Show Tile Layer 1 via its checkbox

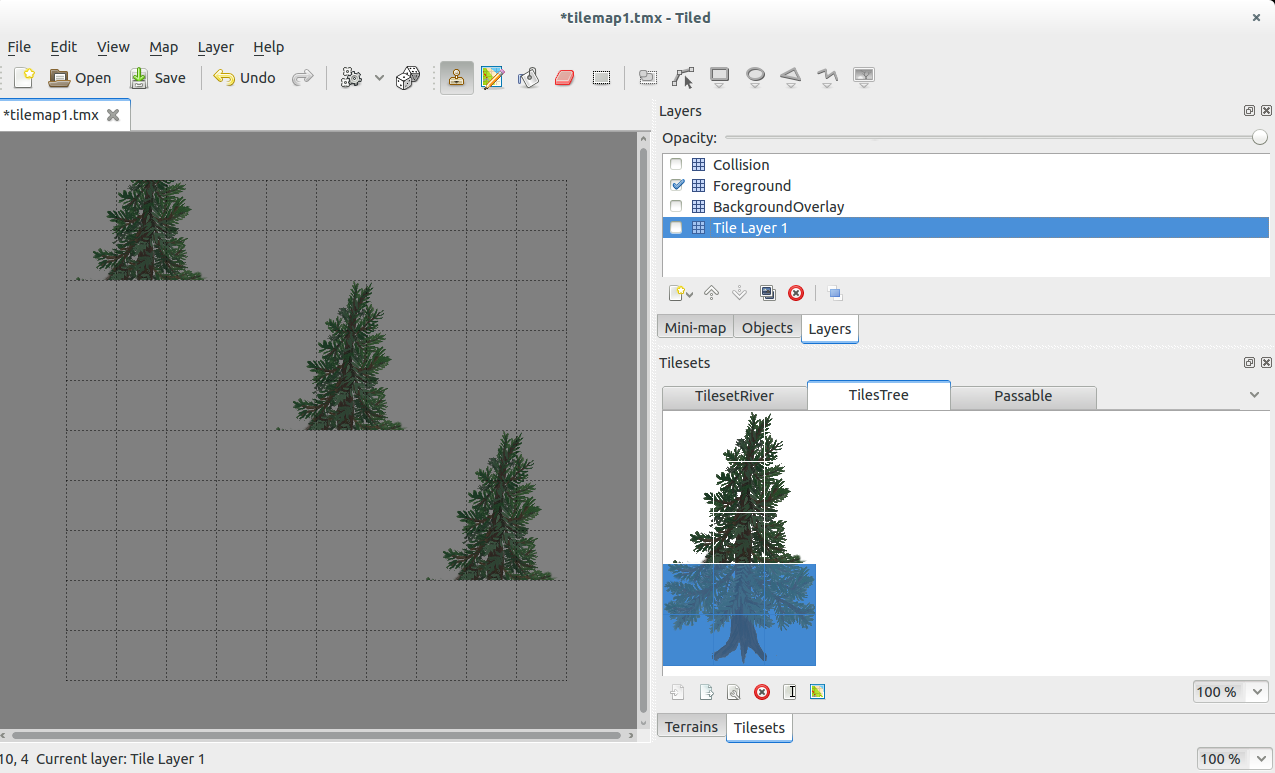(677, 228)
